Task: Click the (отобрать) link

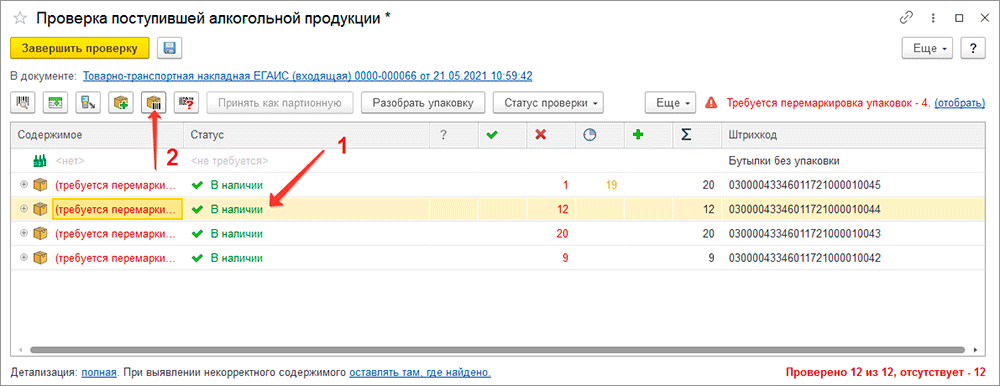Action: click(x=959, y=102)
